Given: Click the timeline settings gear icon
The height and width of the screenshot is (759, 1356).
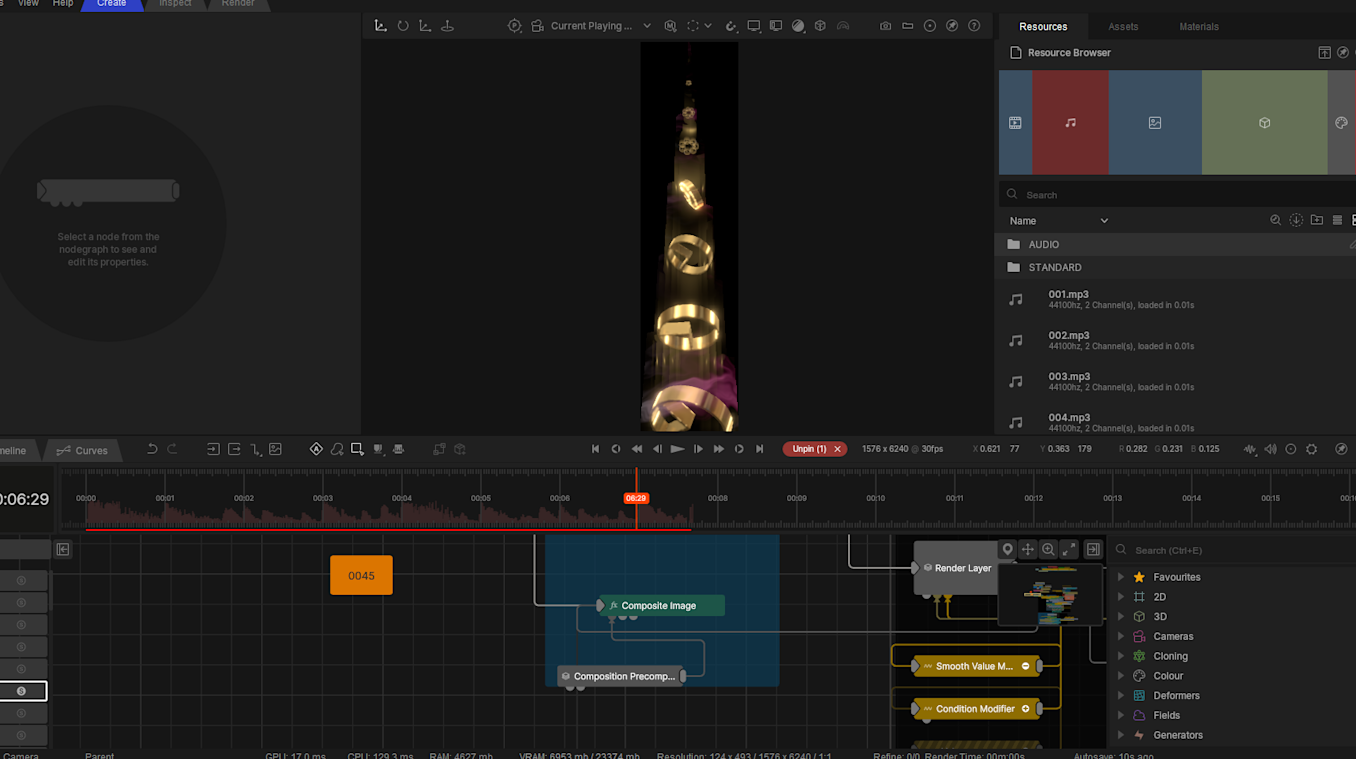Looking at the screenshot, I should click(1312, 450).
